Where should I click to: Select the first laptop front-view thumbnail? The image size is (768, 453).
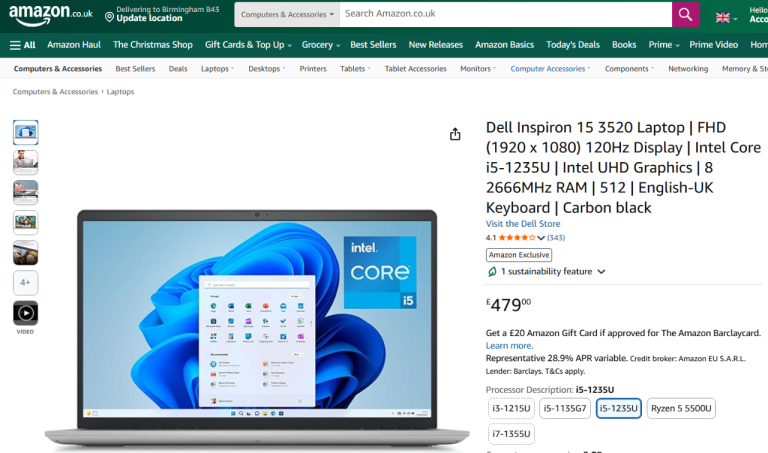coord(25,132)
